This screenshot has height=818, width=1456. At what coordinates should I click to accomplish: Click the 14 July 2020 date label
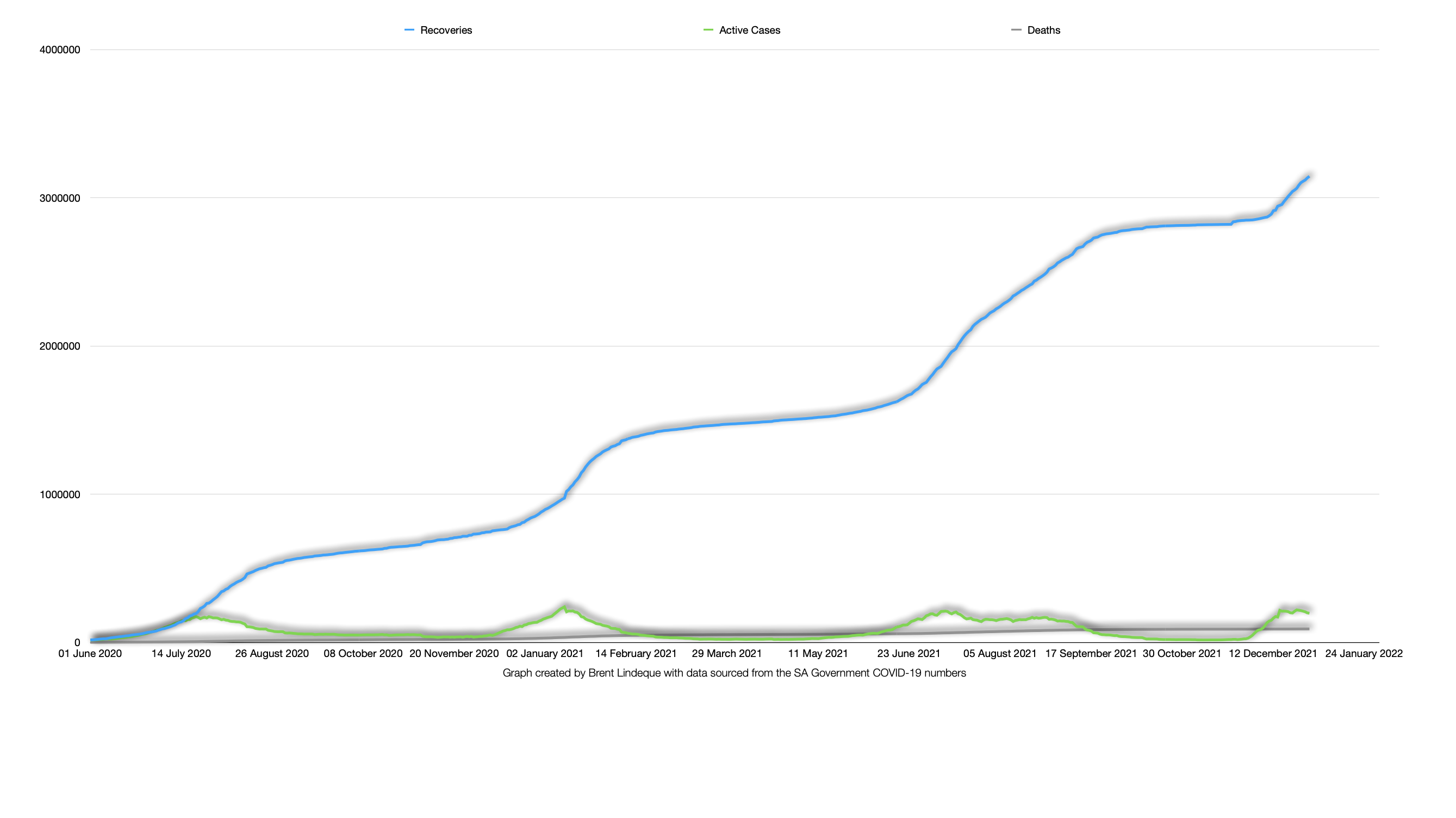(181, 654)
